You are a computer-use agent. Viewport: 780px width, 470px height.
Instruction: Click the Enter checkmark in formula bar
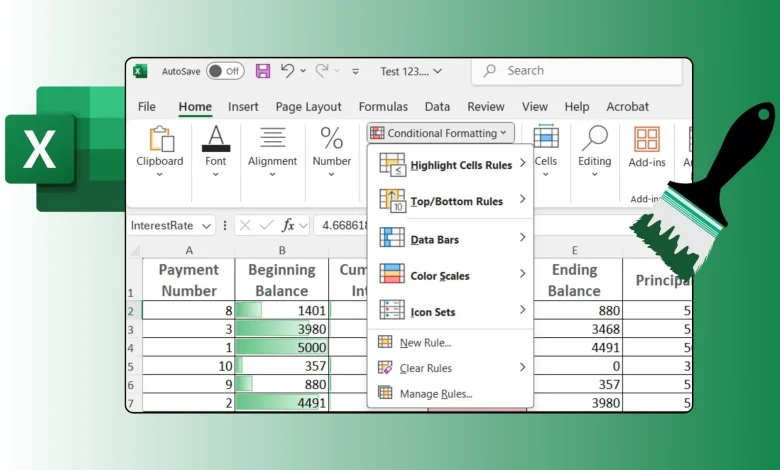pyautogui.click(x=267, y=226)
